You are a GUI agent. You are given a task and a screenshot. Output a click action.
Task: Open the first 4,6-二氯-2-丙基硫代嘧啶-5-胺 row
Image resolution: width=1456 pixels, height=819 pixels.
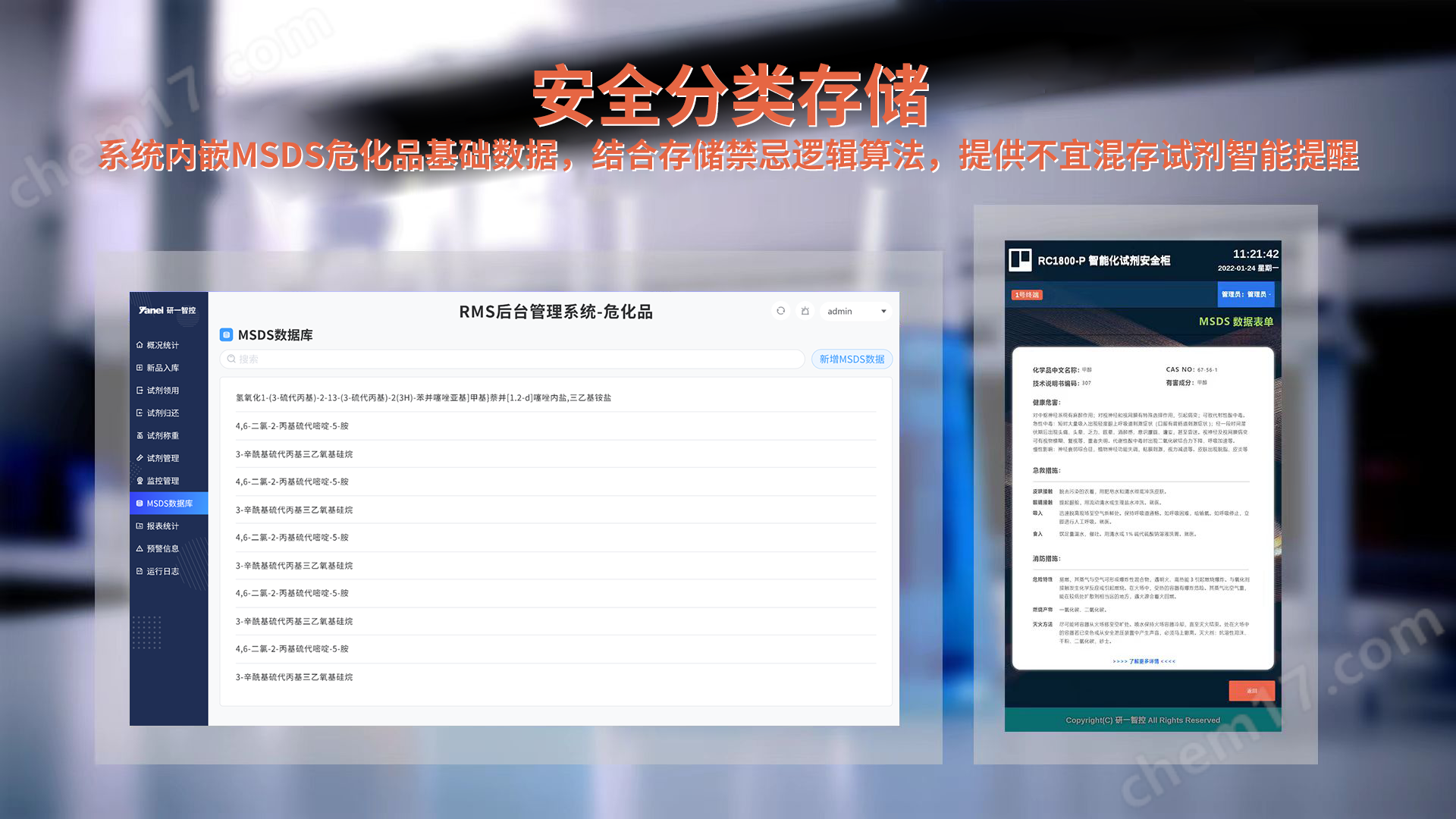[555, 426]
